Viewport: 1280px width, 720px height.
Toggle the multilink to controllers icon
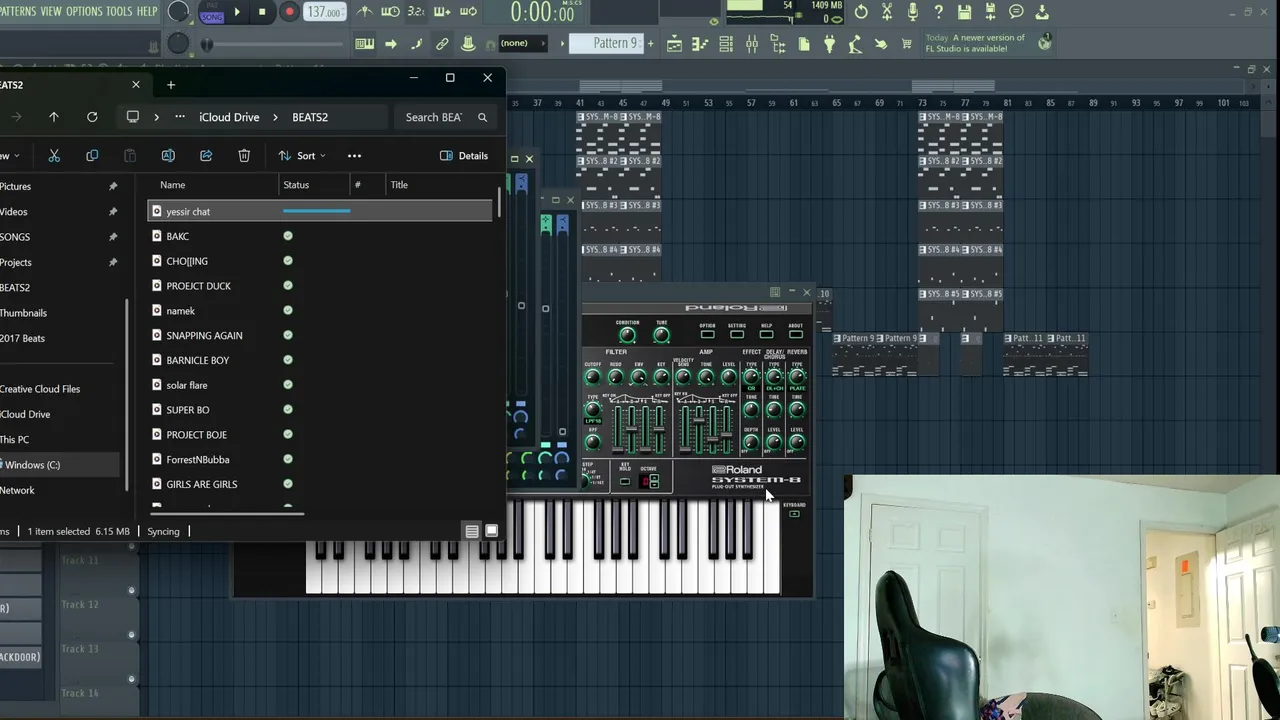[468, 43]
